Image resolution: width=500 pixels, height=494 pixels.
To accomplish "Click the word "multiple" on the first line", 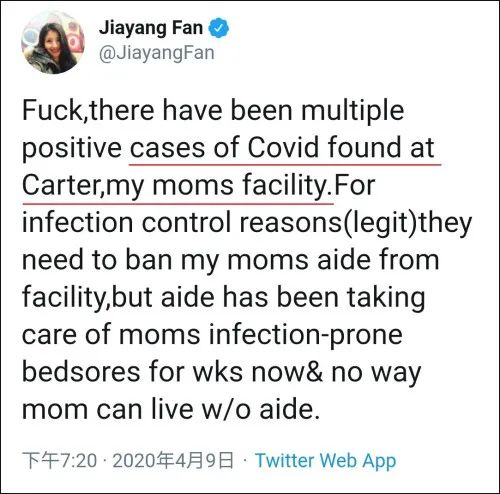I will [x=353, y=112].
